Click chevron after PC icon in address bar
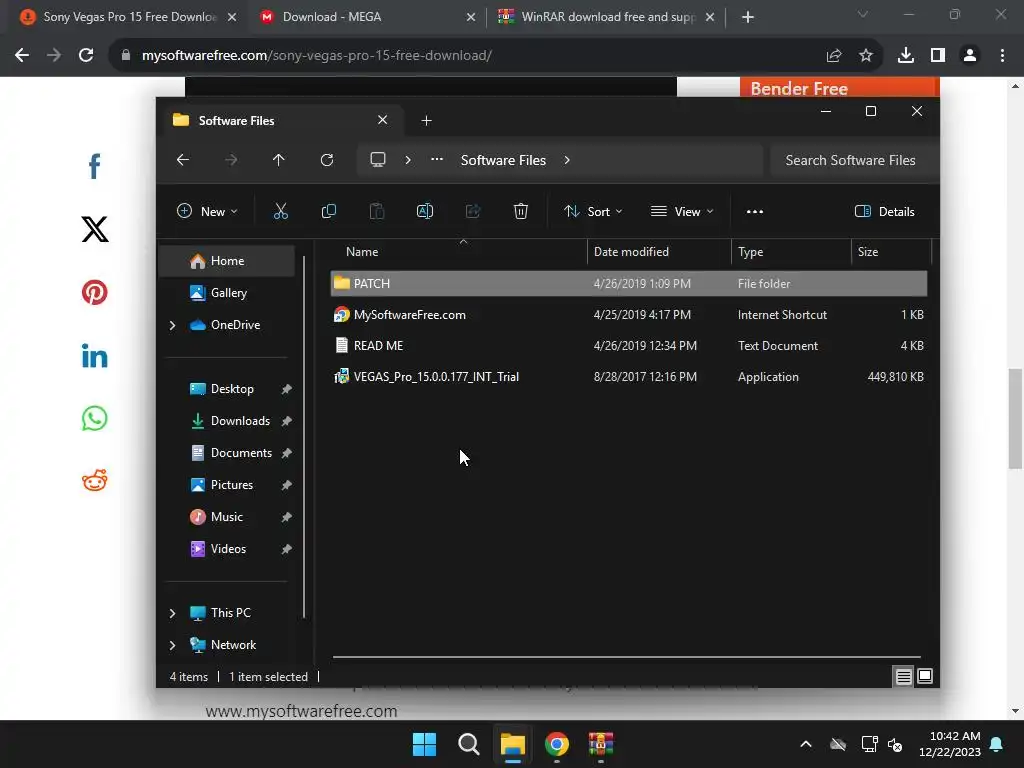 point(408,160)
